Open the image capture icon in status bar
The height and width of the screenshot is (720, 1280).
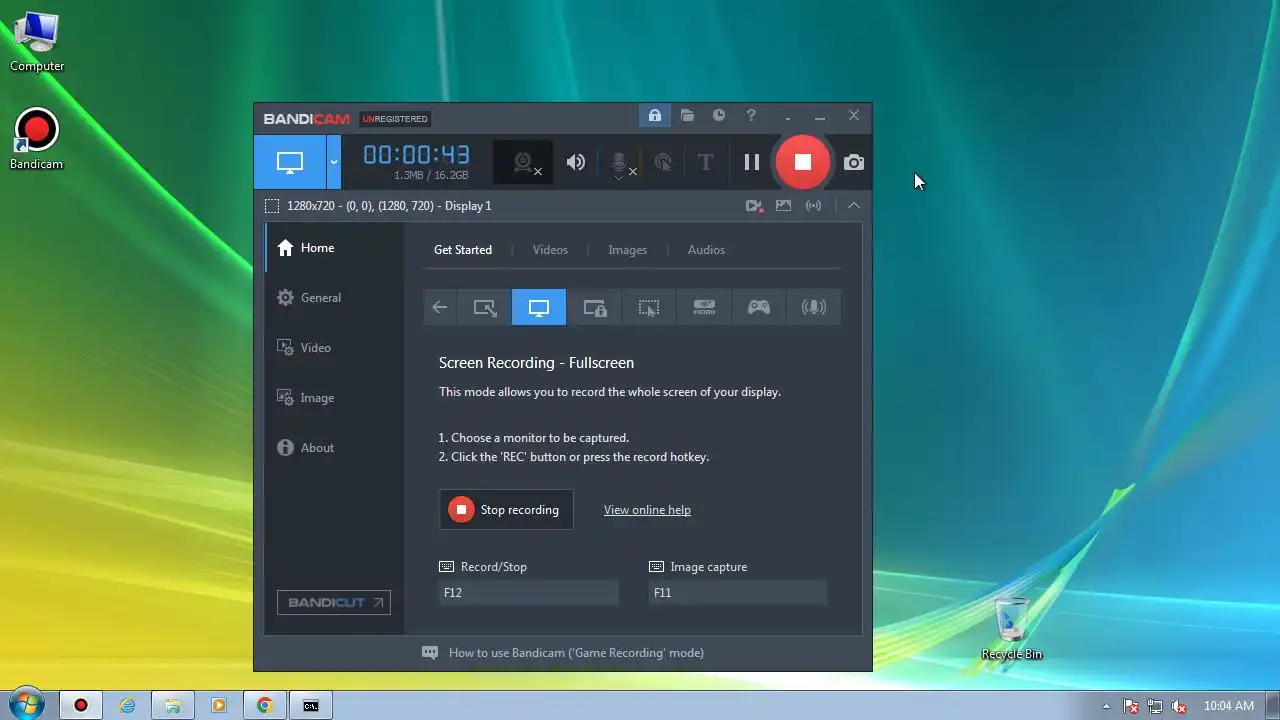coord(784,206)
